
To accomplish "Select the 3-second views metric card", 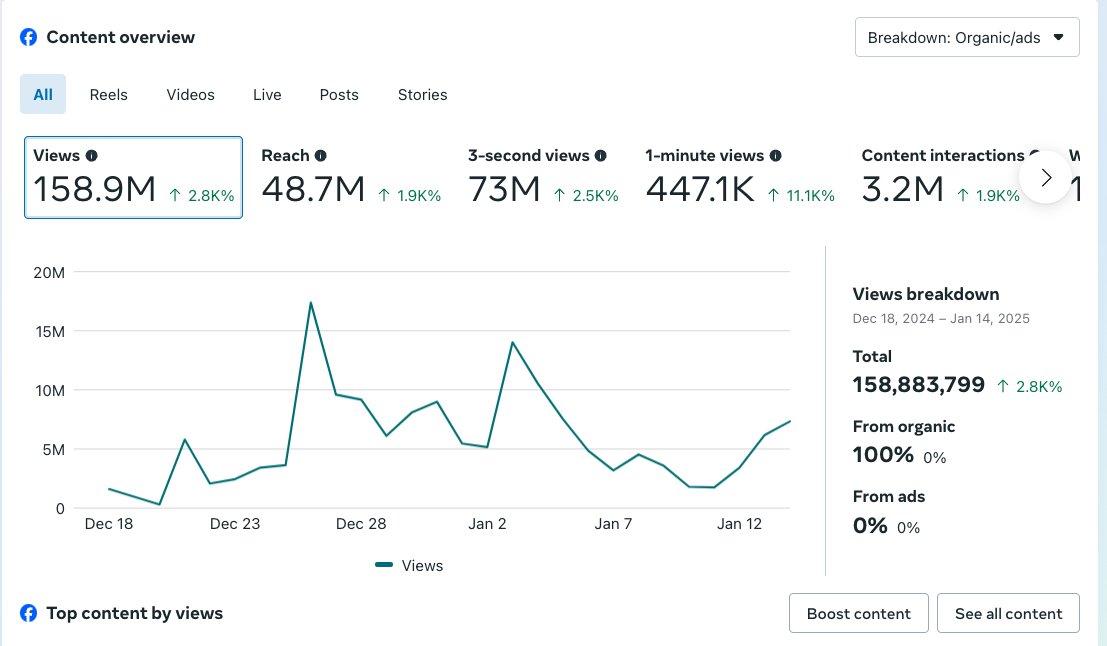I will 543,177.
